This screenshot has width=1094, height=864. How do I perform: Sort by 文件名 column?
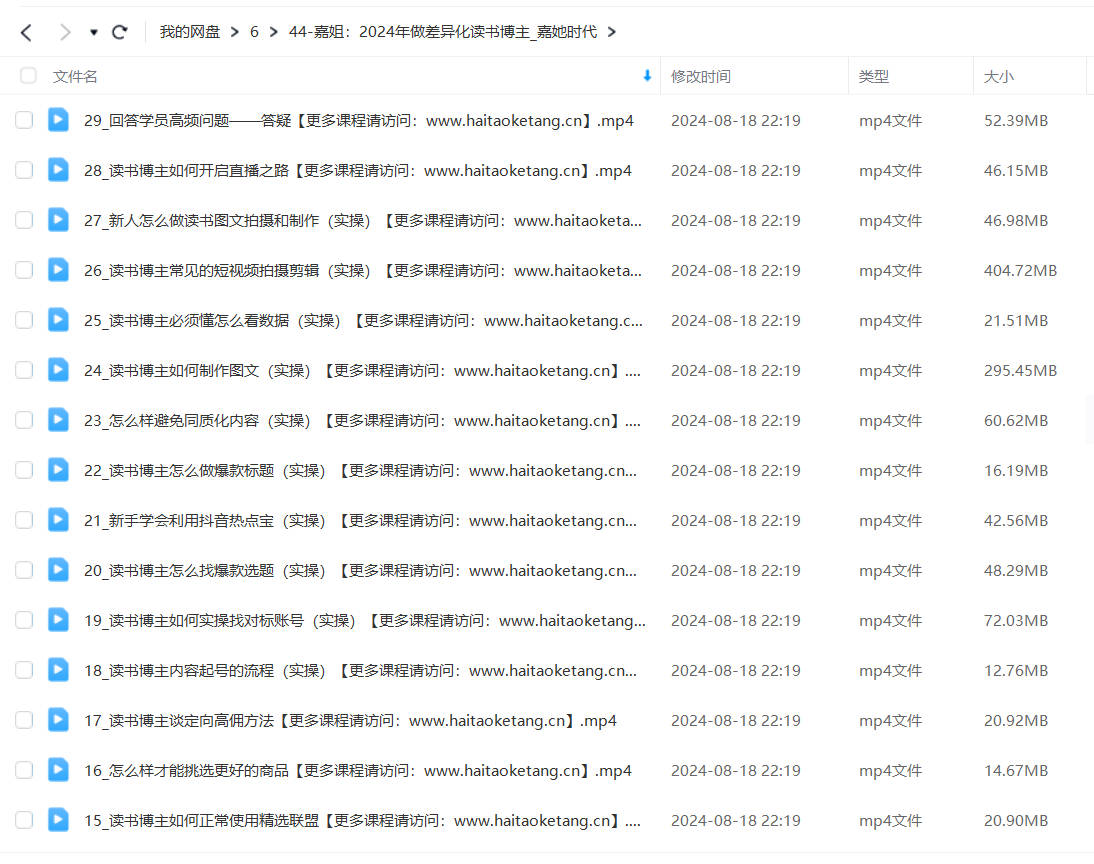click(75, 77)
